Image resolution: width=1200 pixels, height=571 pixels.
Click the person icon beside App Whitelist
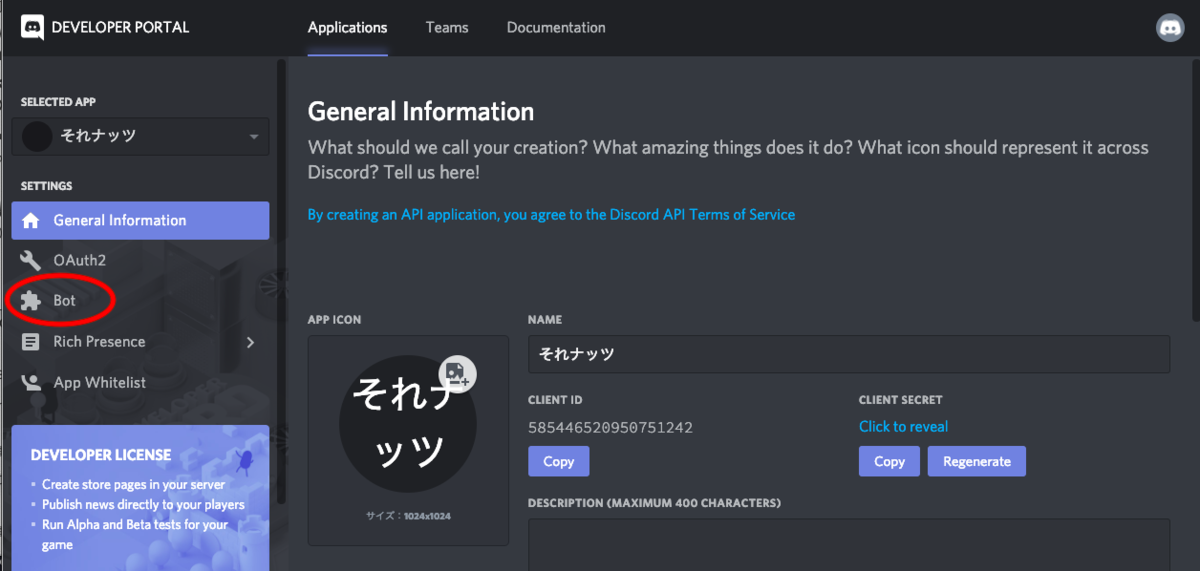click(x=31, y=382)
